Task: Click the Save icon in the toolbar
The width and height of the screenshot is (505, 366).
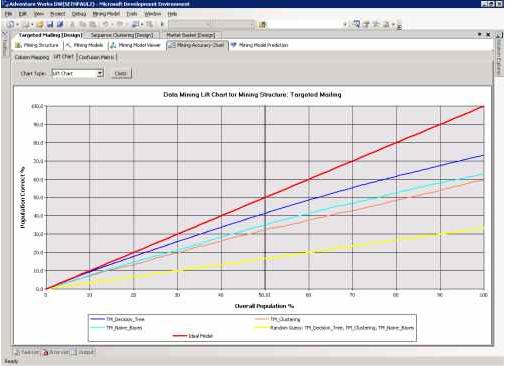Action: (x=50, y=24)
